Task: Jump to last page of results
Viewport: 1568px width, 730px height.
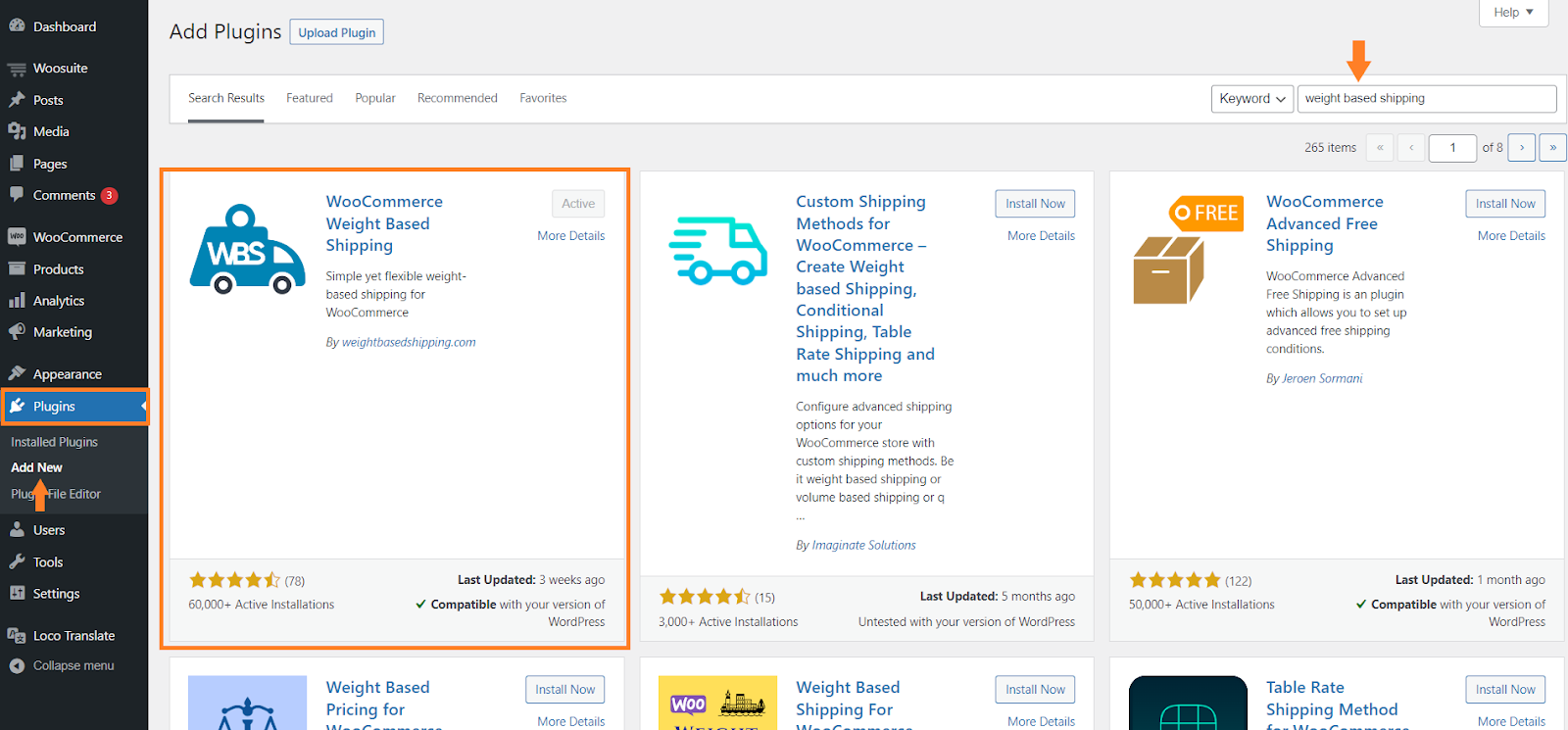Action: [x=1552, y=147]
